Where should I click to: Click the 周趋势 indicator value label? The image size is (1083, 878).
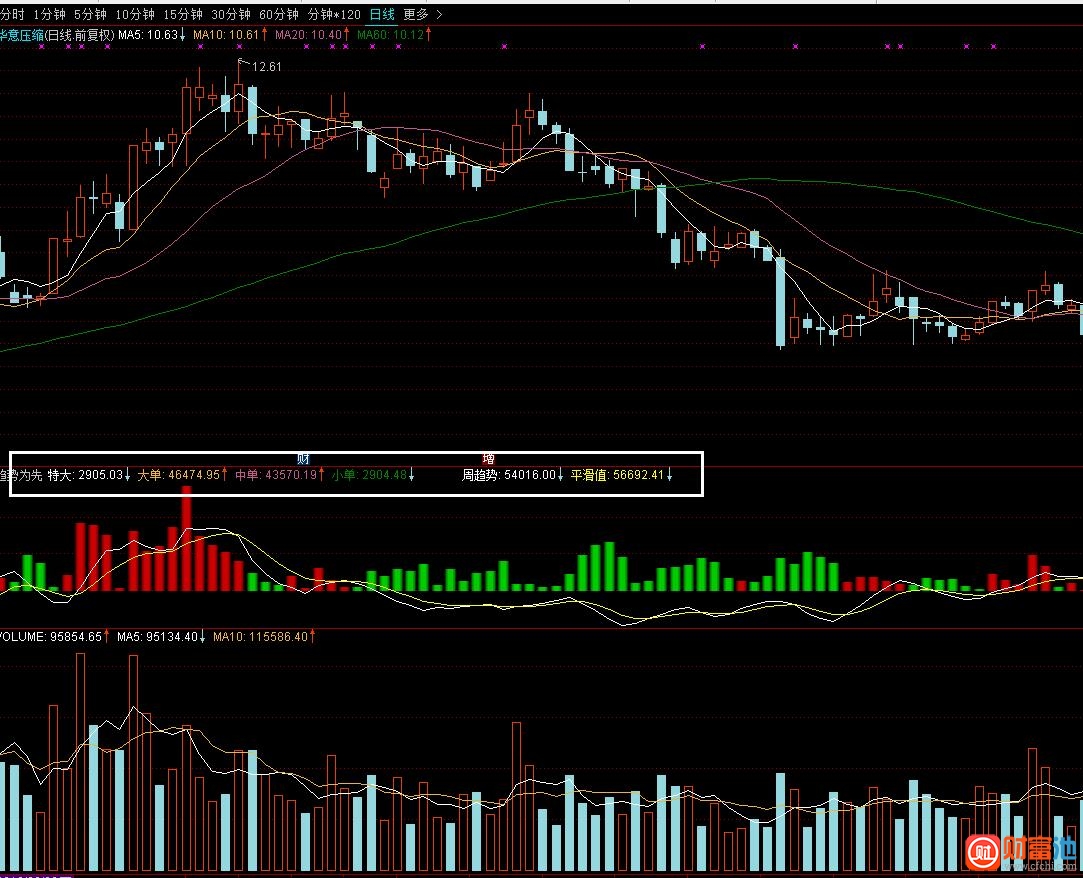coord(512,475)
